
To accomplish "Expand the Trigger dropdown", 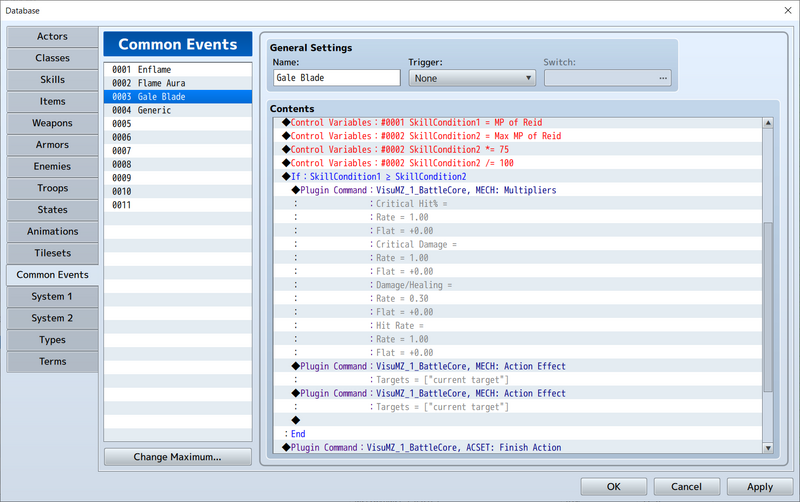I will (x=472, y=78).
